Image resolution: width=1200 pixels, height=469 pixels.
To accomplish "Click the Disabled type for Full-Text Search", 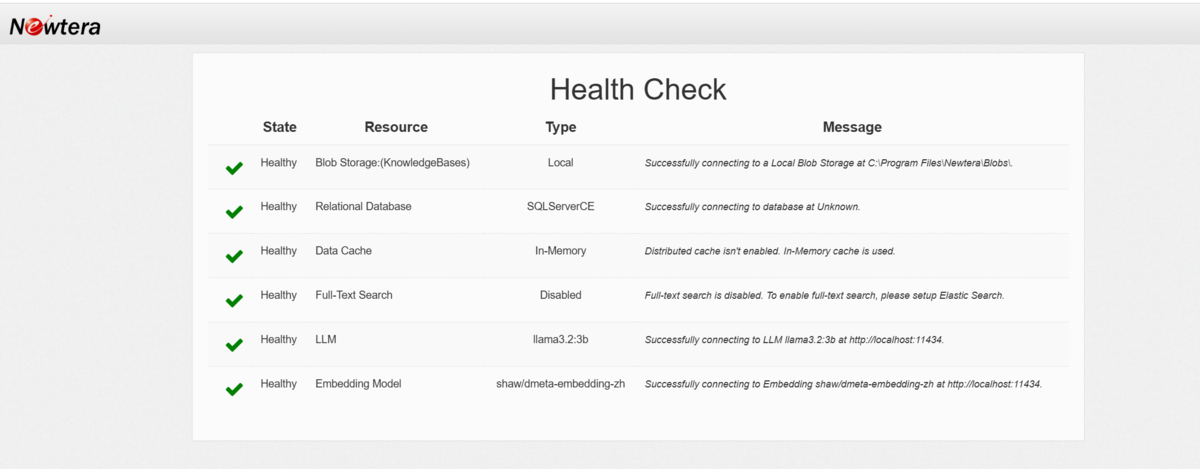I will pyautogui.click(x=560, y=295).
